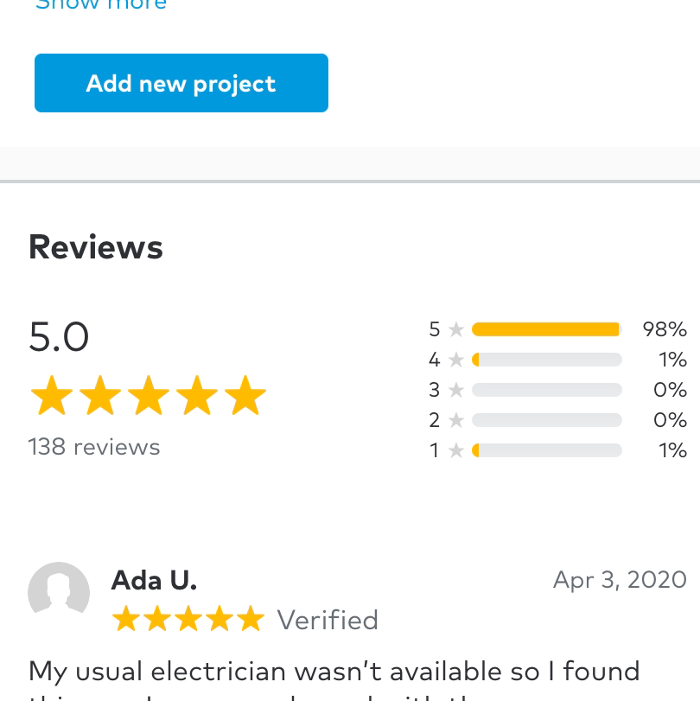Filter by the 2-star rating bar

tap(546, 420)
